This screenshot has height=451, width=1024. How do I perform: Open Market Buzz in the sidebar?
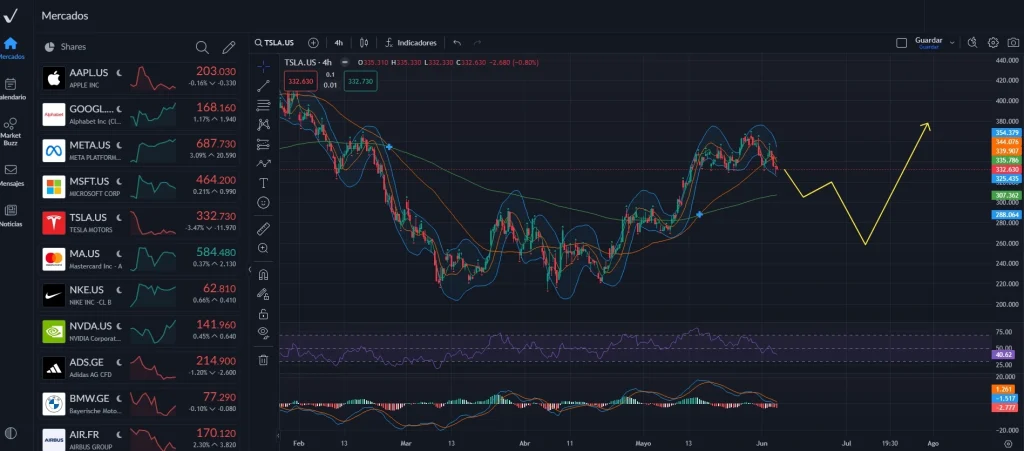10,132
